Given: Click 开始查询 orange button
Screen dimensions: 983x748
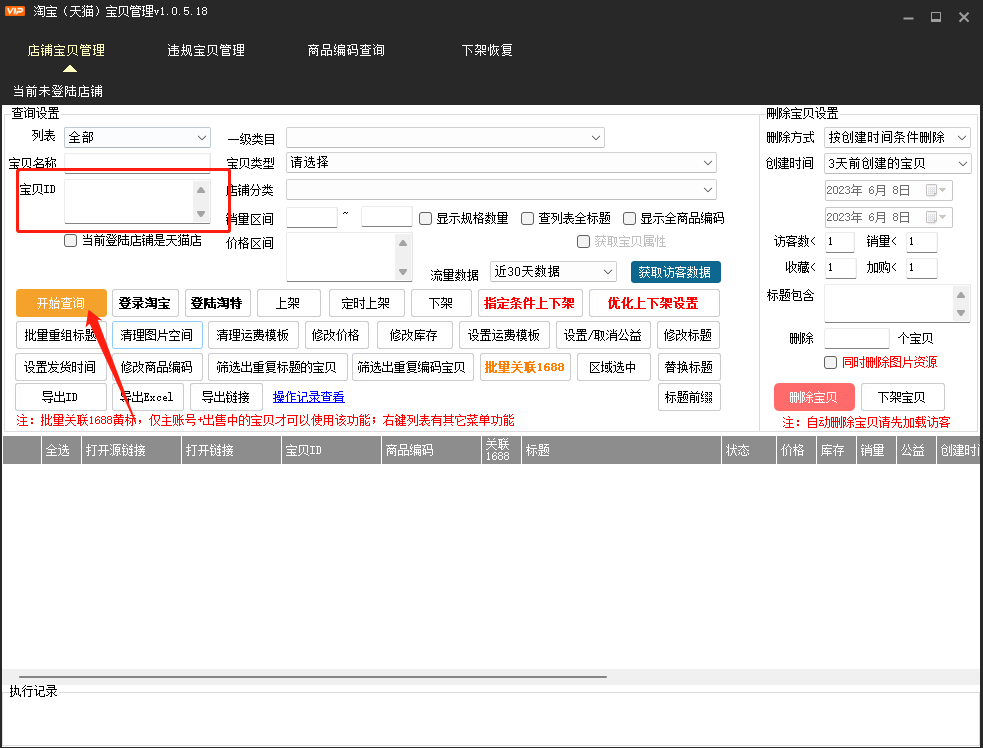Looking at the screenshot, I should tap(61, 303).
